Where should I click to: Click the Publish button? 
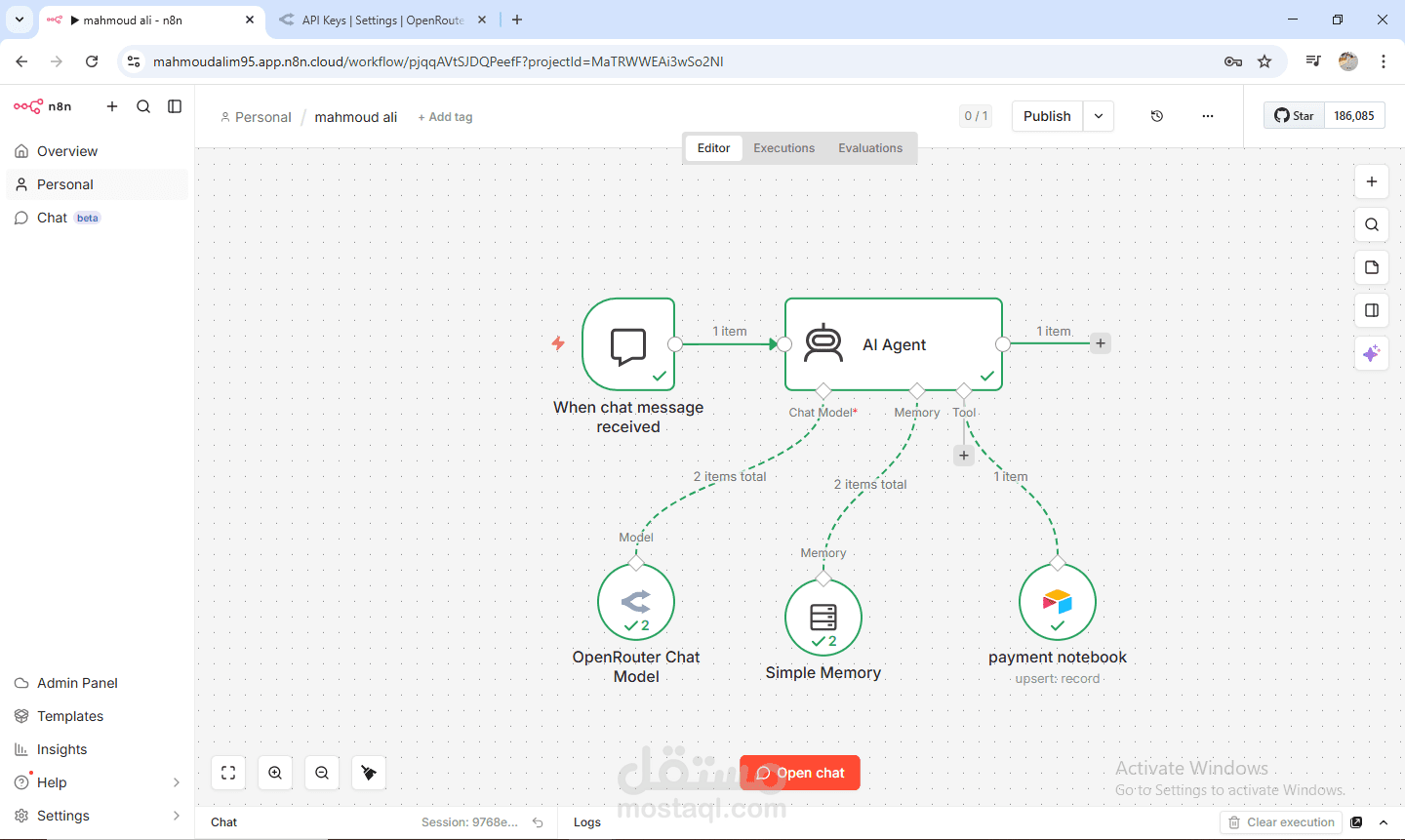coord(1047,116)
